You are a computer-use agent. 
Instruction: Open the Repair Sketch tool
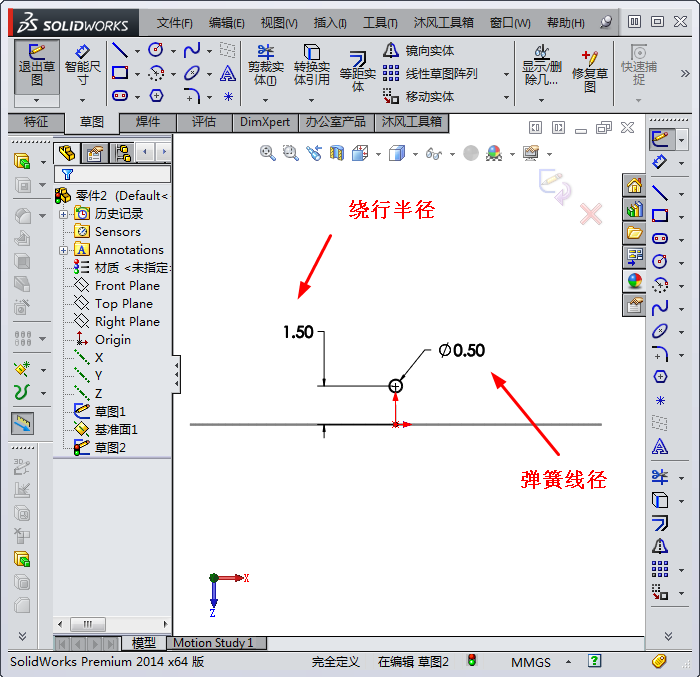(x=590, y=72)
